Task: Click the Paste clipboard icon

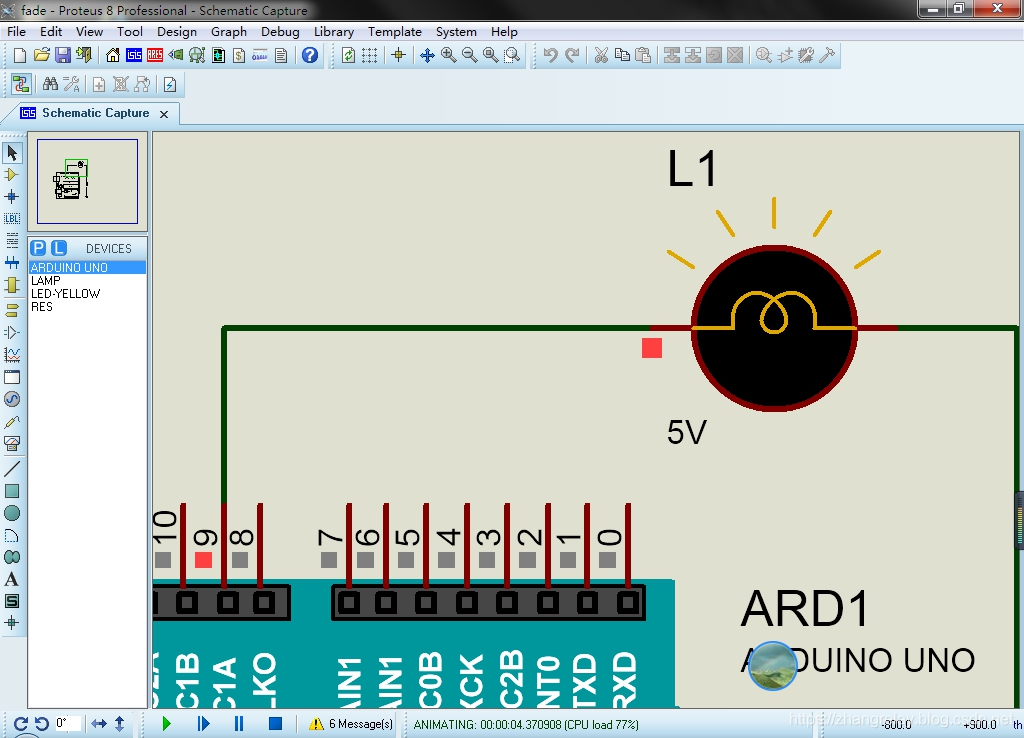Action: tap(643, 56)
